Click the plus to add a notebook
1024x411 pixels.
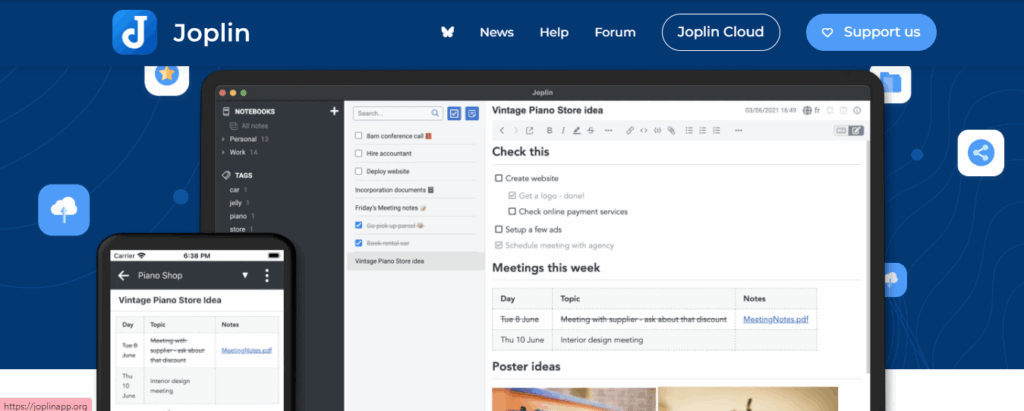coord(334,111)
